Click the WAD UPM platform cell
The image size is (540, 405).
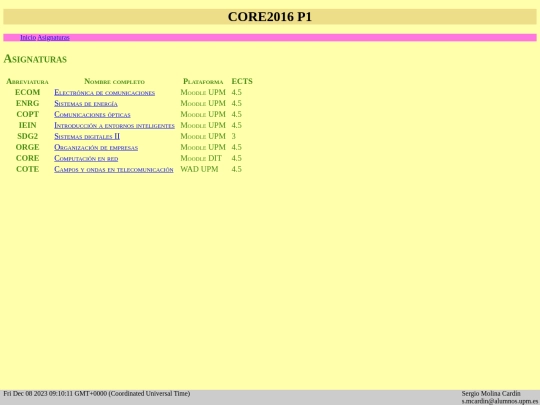pos(199,169)
